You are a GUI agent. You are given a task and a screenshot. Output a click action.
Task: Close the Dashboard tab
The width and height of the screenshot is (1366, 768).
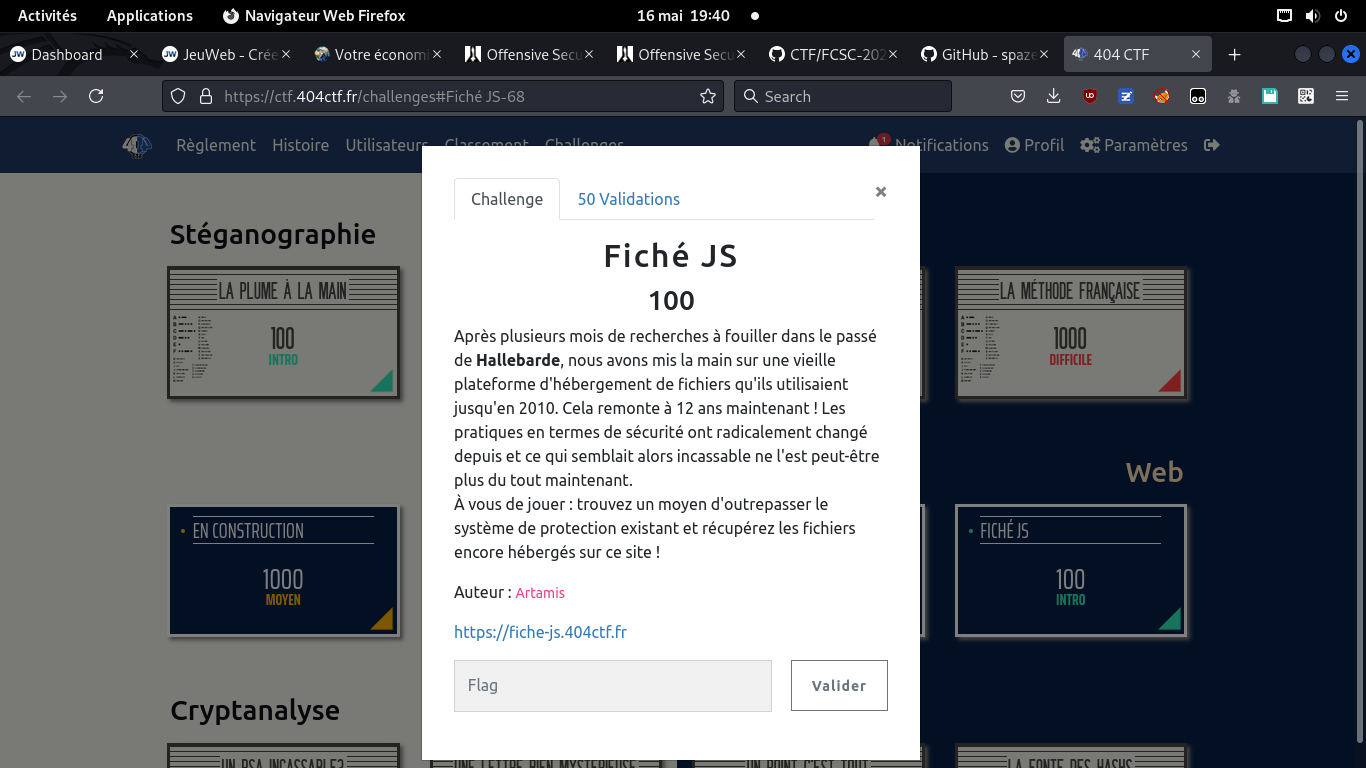[x=134, y=54]
